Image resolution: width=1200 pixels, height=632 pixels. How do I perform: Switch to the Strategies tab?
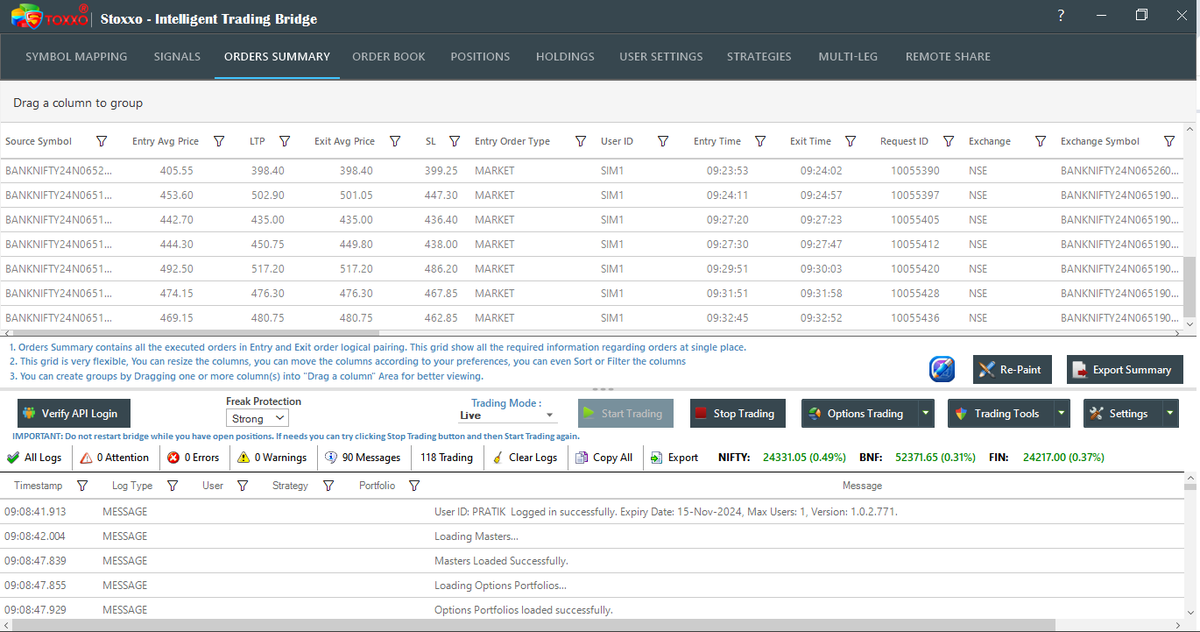[759, 56]
